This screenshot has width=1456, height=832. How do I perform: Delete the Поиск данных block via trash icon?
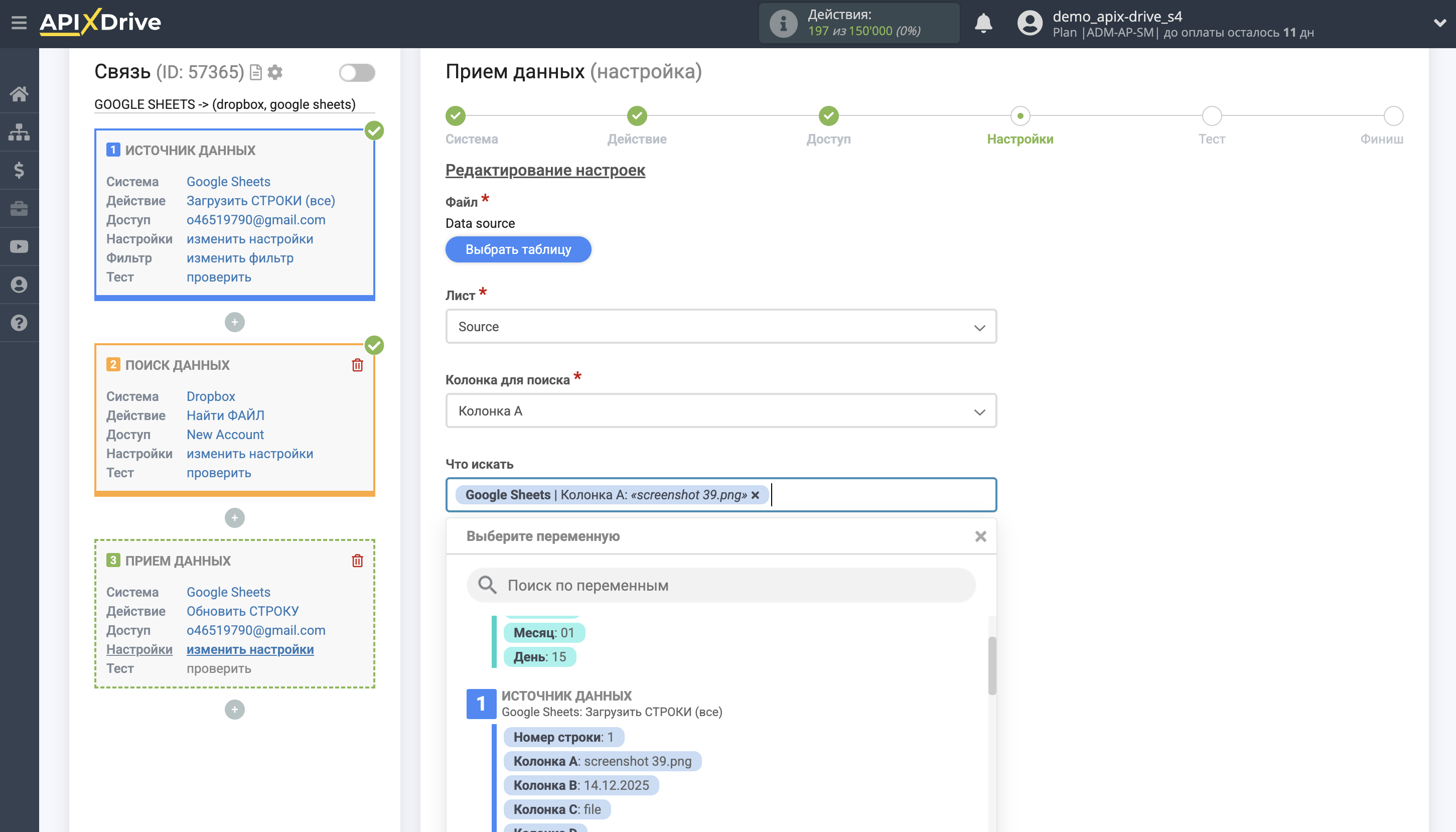point(358,365)
